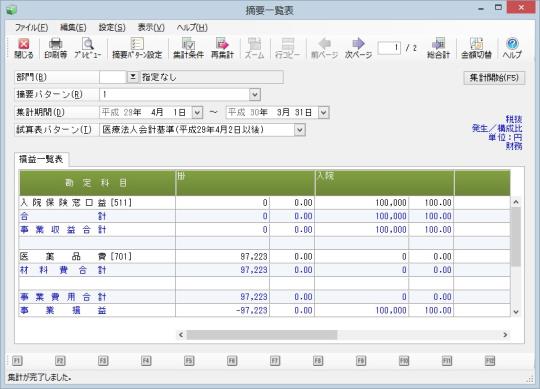Click the F5 function key button
The width and height of the screenshot is (540, 389).
coord(189,361)
